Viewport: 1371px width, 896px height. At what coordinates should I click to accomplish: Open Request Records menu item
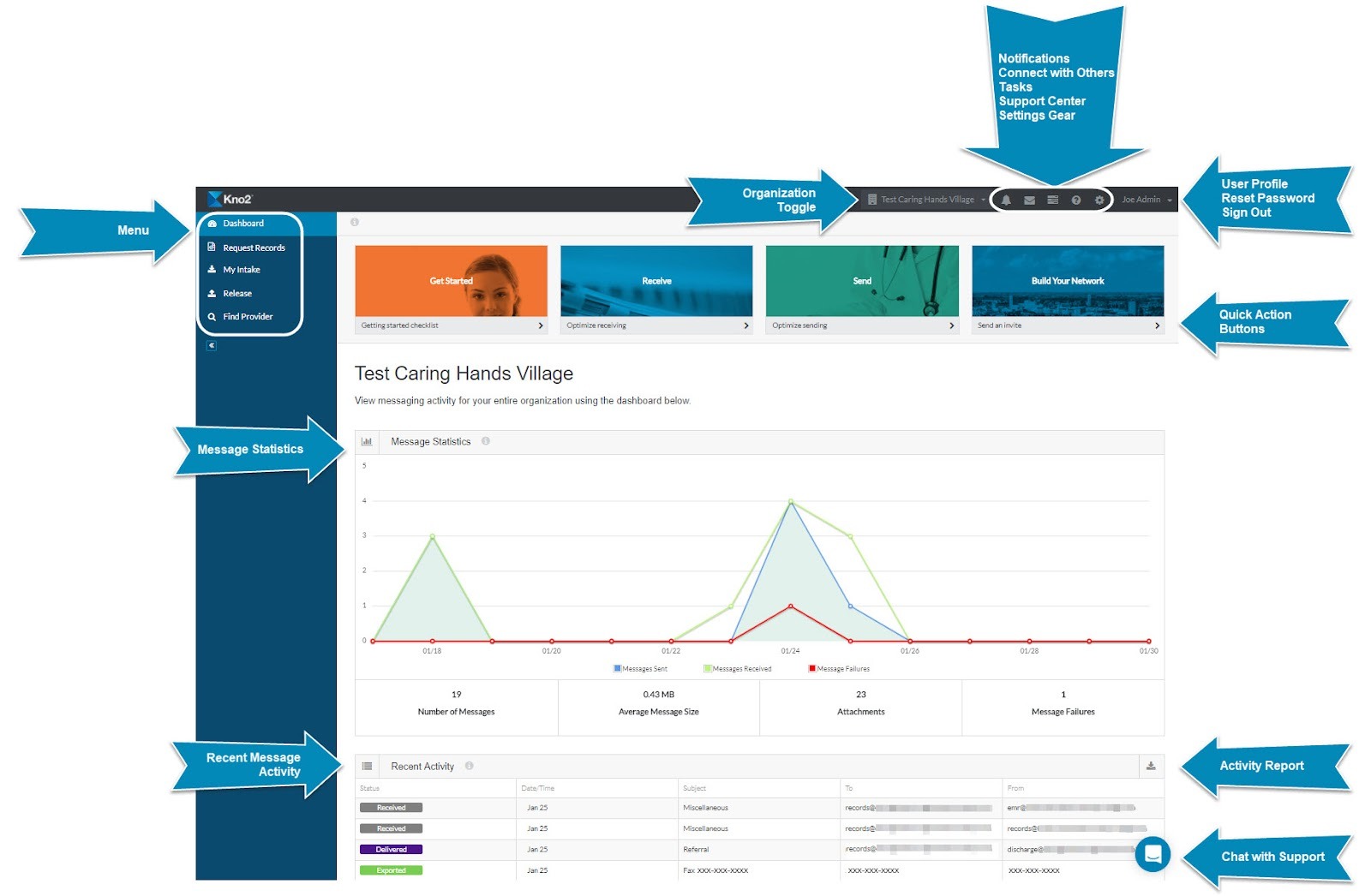coord(254,248)
